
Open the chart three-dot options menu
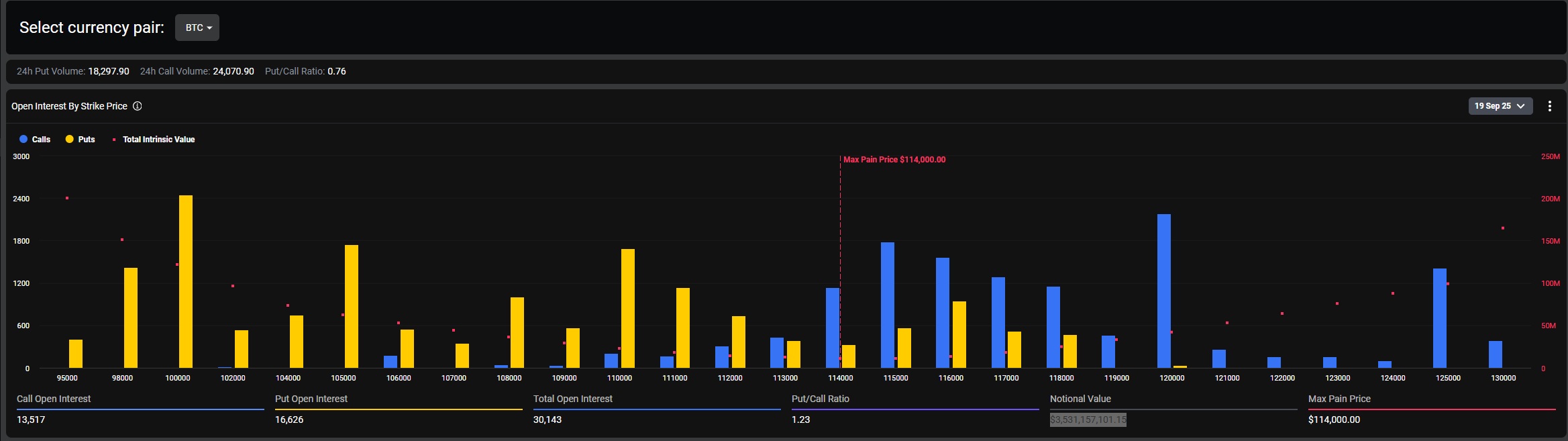(1549, 106)
